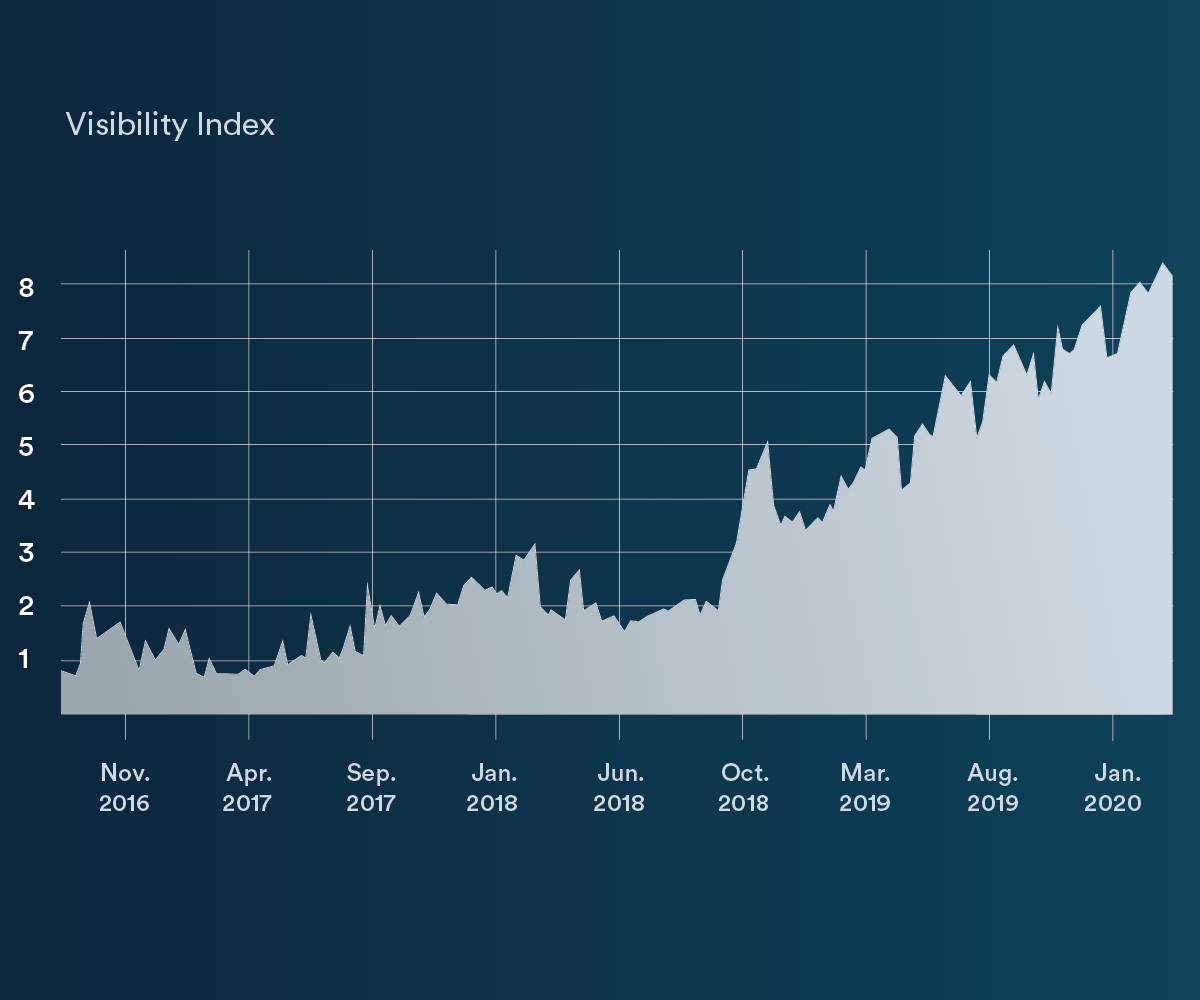Click the Mar. 2019 date label
The width and height of the screenshot is (1200, 1000).
(866, 788)
